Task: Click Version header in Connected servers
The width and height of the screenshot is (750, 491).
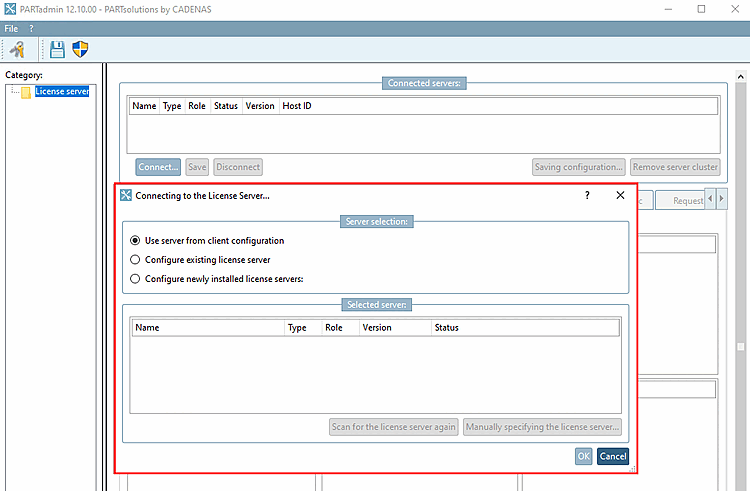Action: [x=260, y=106]
